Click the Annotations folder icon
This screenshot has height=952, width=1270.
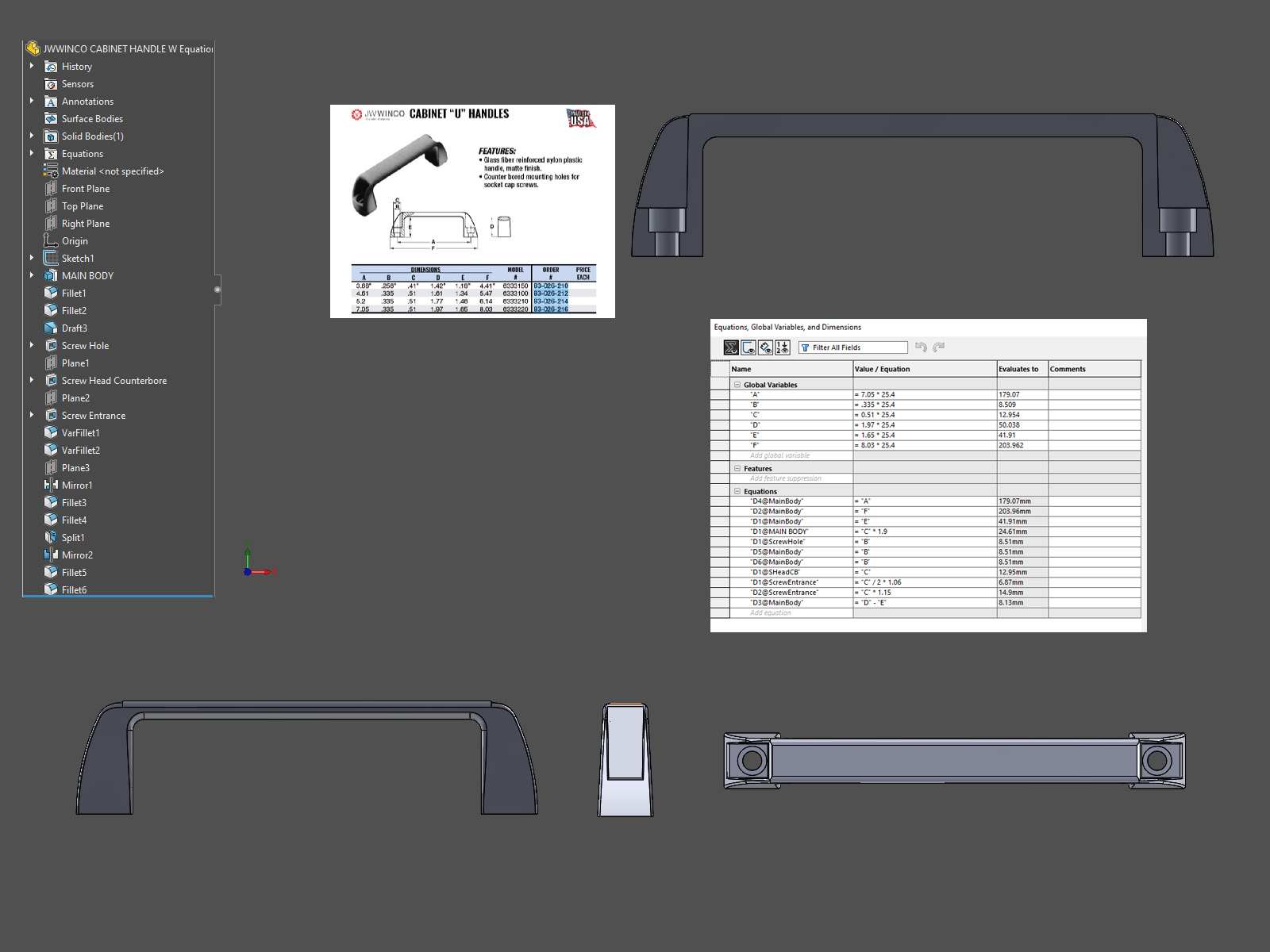point(51,102)
